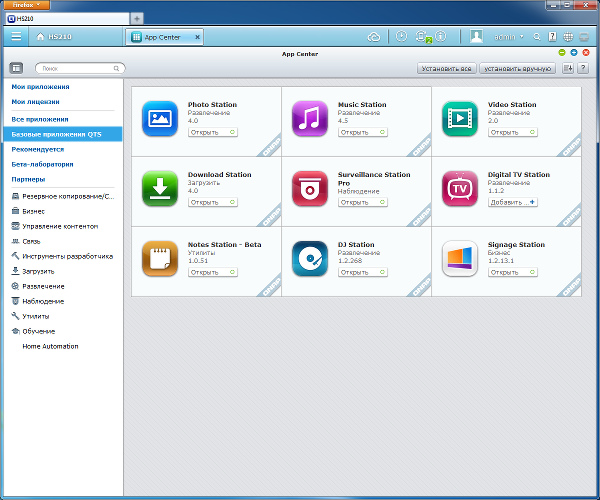Open the top bar help icon
The width and height of the screenshot is (600, 500).
click(x=552, y=37)
